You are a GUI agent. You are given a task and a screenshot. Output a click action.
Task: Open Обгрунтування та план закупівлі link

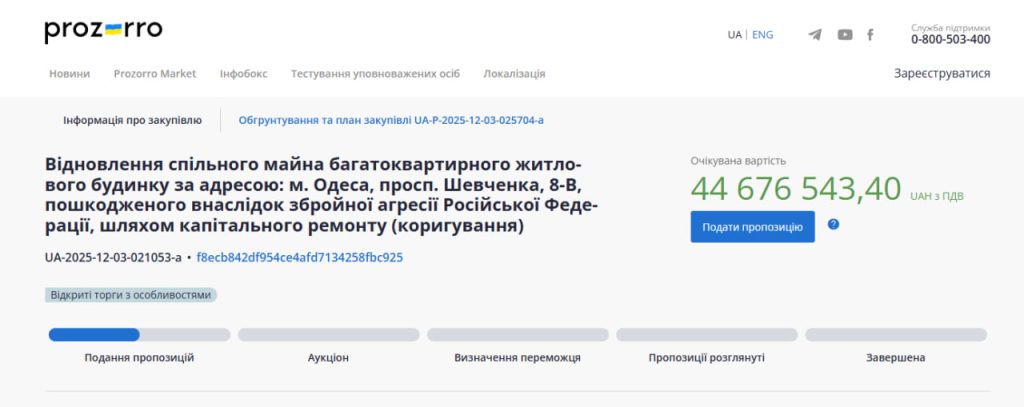point(391,120)
